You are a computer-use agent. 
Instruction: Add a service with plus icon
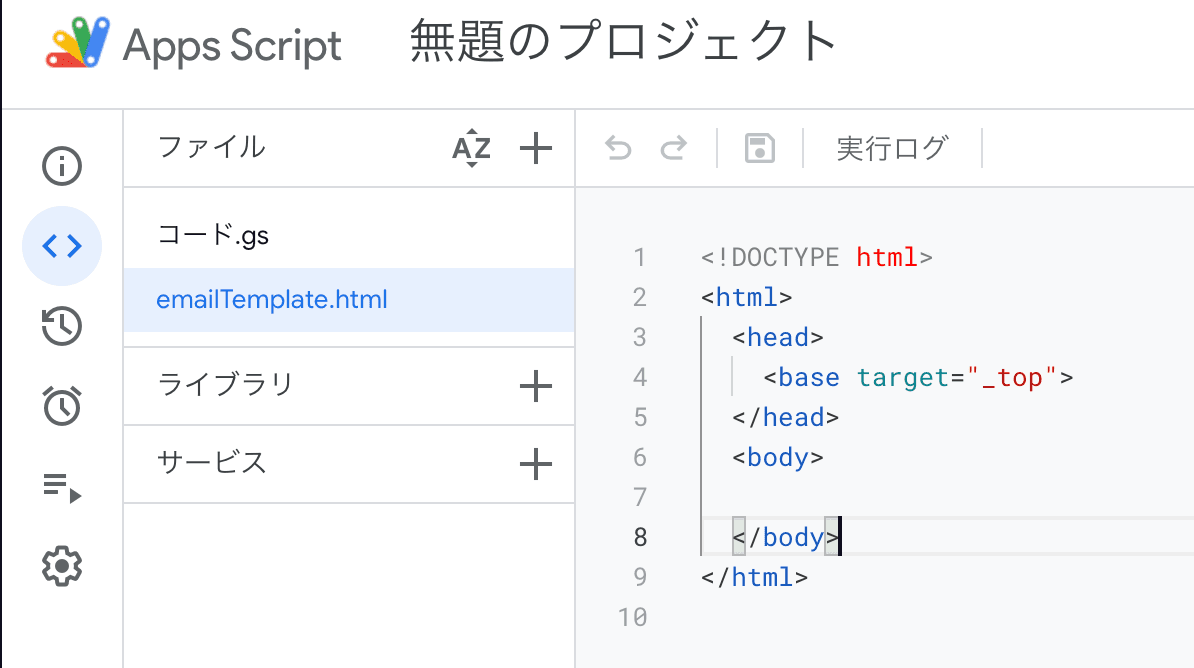point(536,463)
